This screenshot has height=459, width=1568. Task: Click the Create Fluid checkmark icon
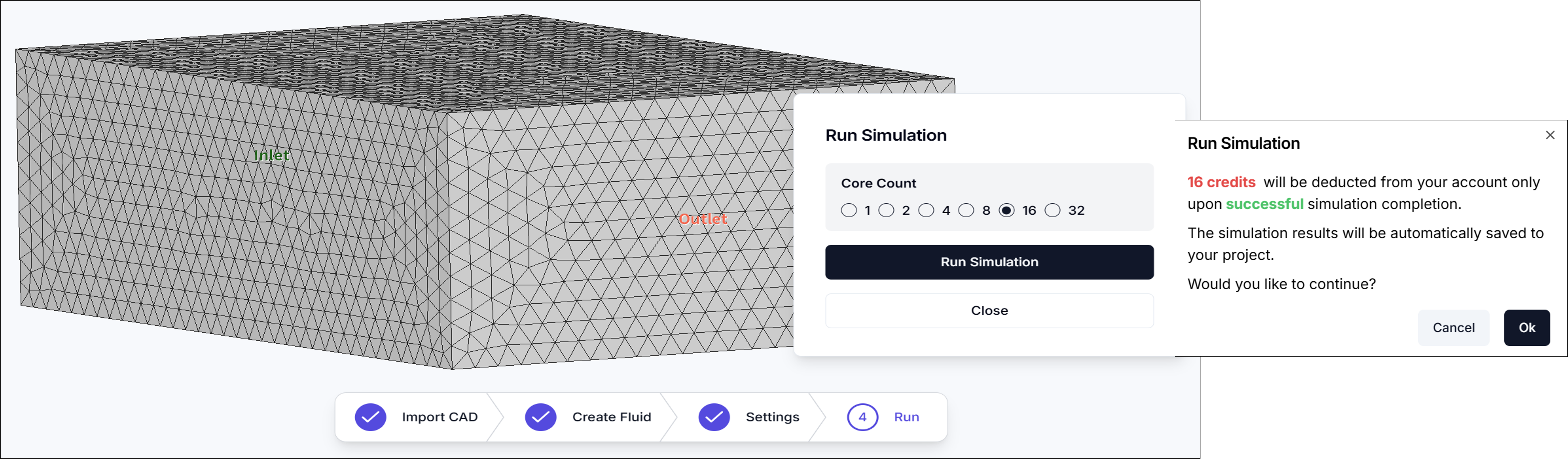pos(541,417)
